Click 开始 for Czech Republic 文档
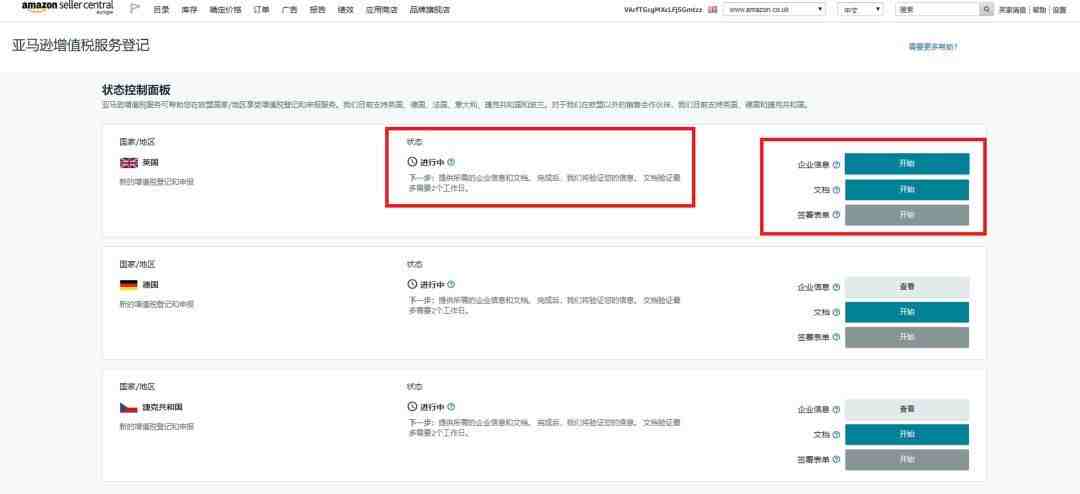This screenshot has height=494, width=1080. (906, 435)
